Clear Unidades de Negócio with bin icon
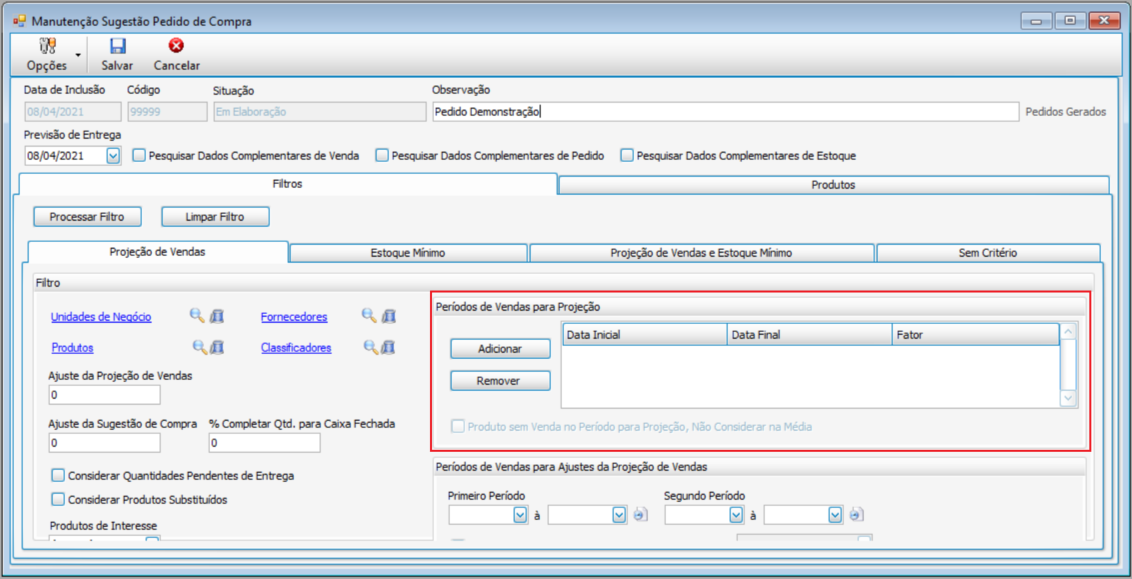The height and width of the screenshot is (579, 1132). pyautogui.click(x=217, y=315)
